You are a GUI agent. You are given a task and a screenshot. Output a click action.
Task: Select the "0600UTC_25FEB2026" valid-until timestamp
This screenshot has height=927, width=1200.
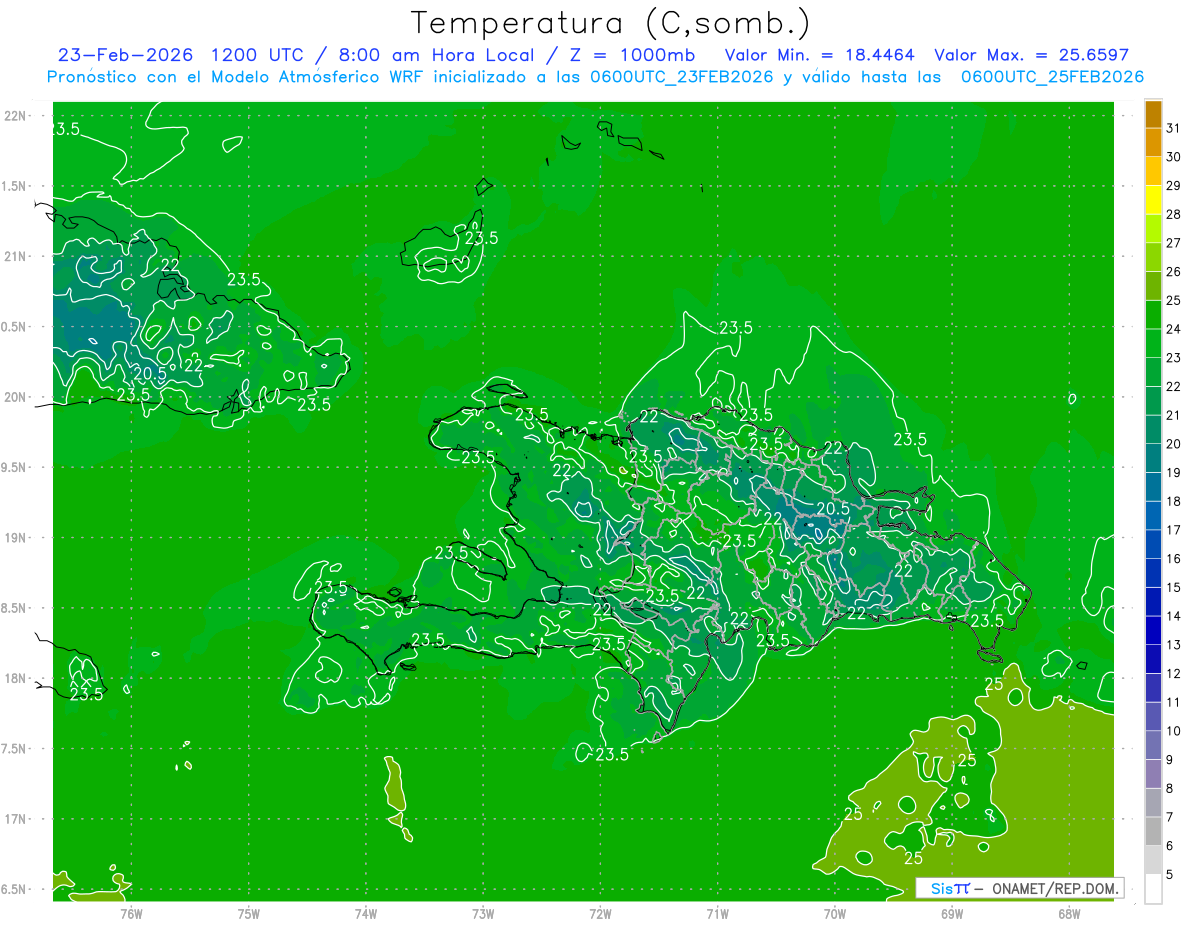coord(1052,76)
